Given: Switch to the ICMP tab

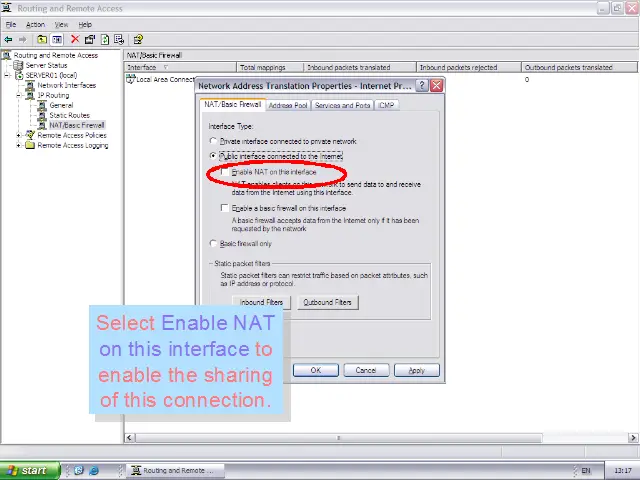Looking at the screenshot, I should 386,105.
